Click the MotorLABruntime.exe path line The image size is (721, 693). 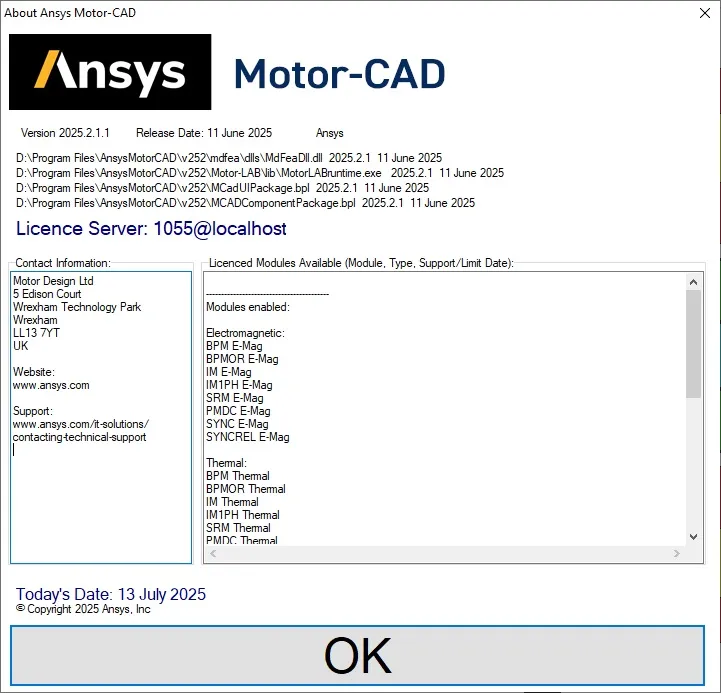click(x=260, y=173)
